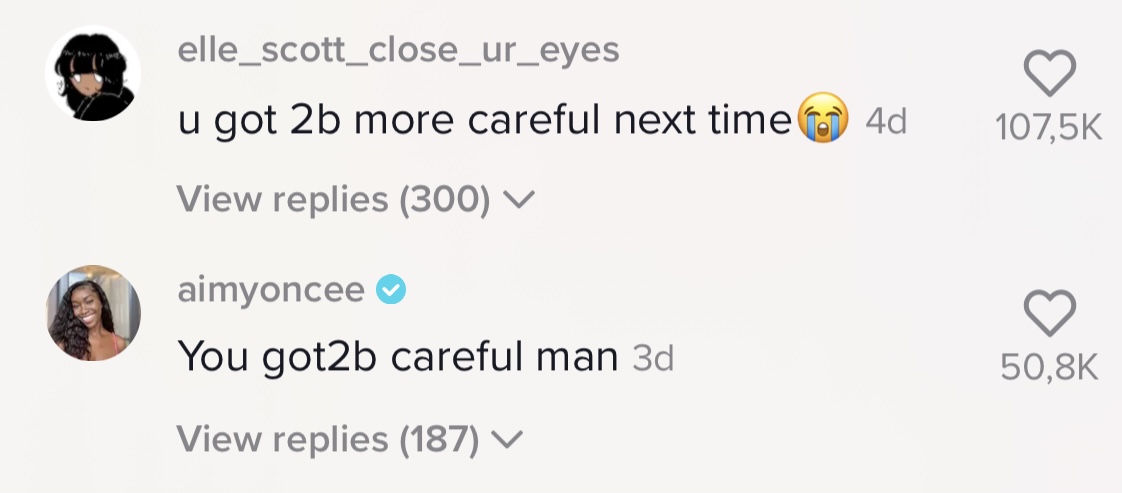
Task: Click the crying emoji in the first comment
Action: [x=822, y=121]
